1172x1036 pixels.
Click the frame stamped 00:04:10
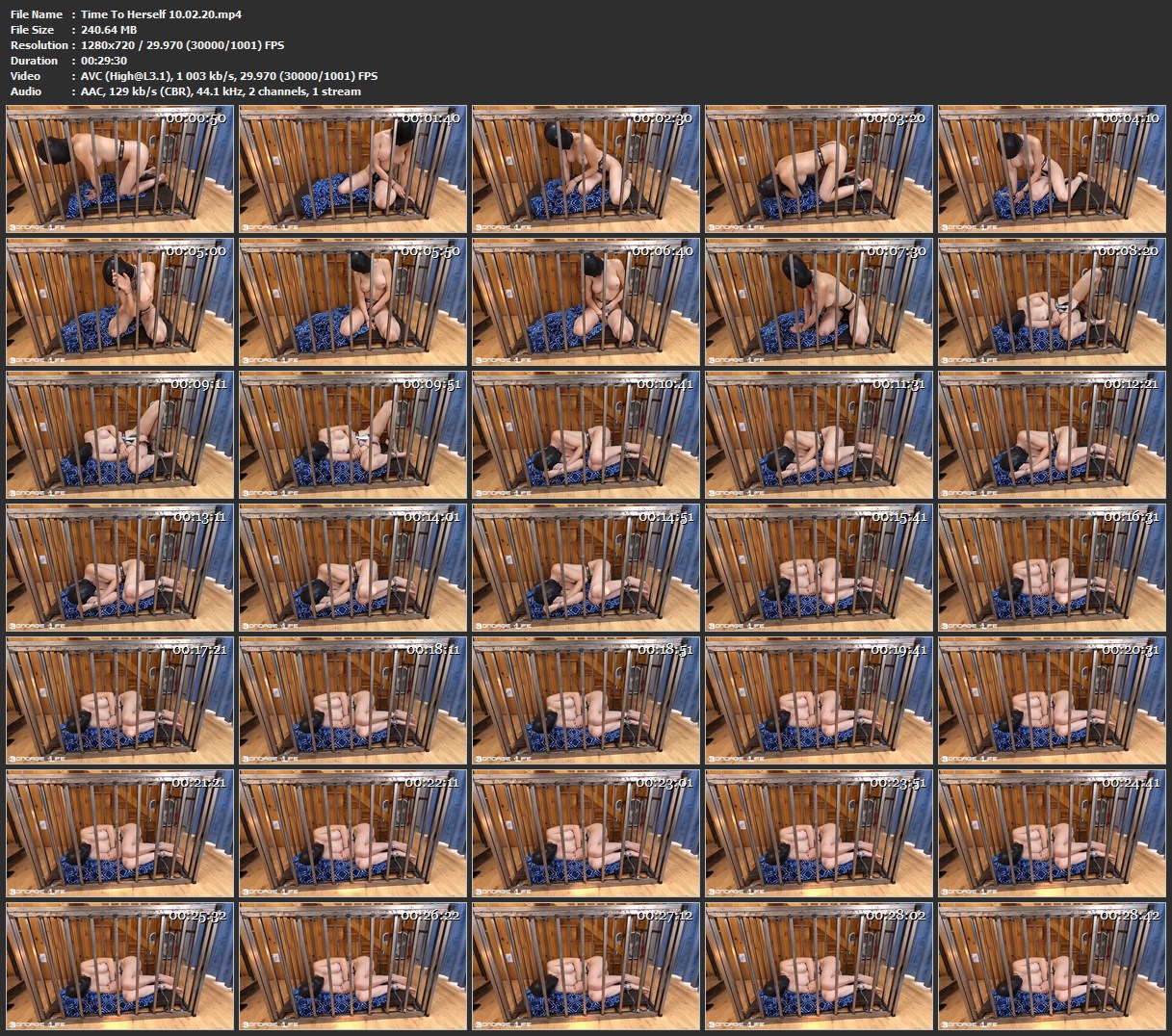(1052, 169)
